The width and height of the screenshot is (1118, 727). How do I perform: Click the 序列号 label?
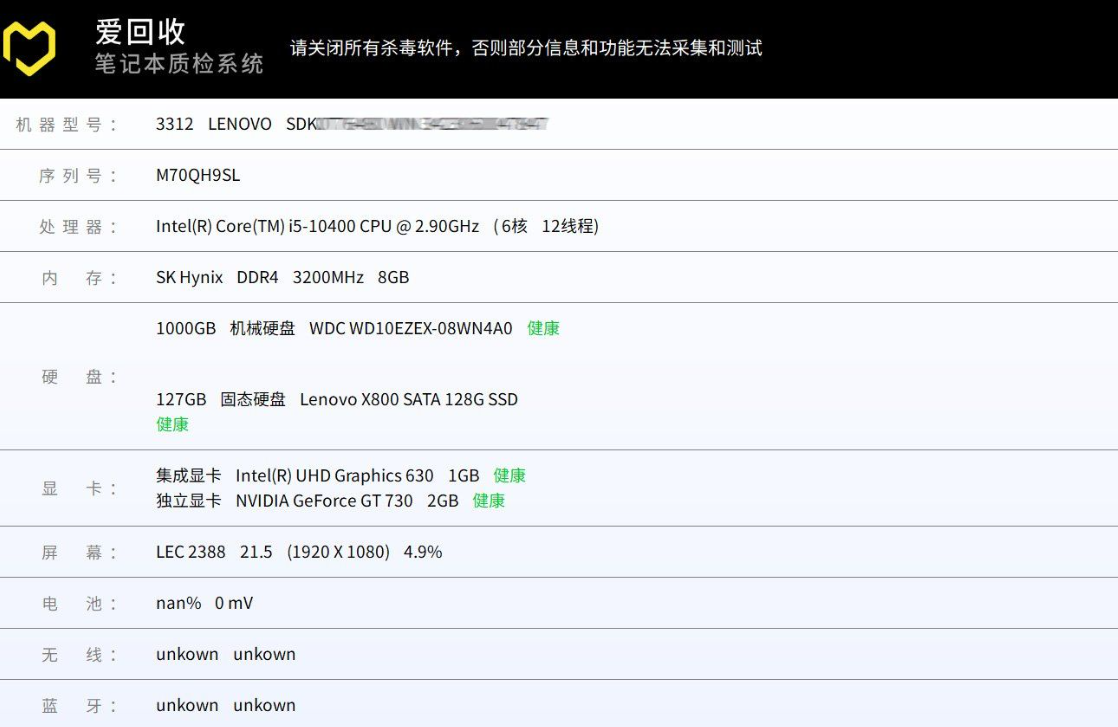(x=78, y=176)
